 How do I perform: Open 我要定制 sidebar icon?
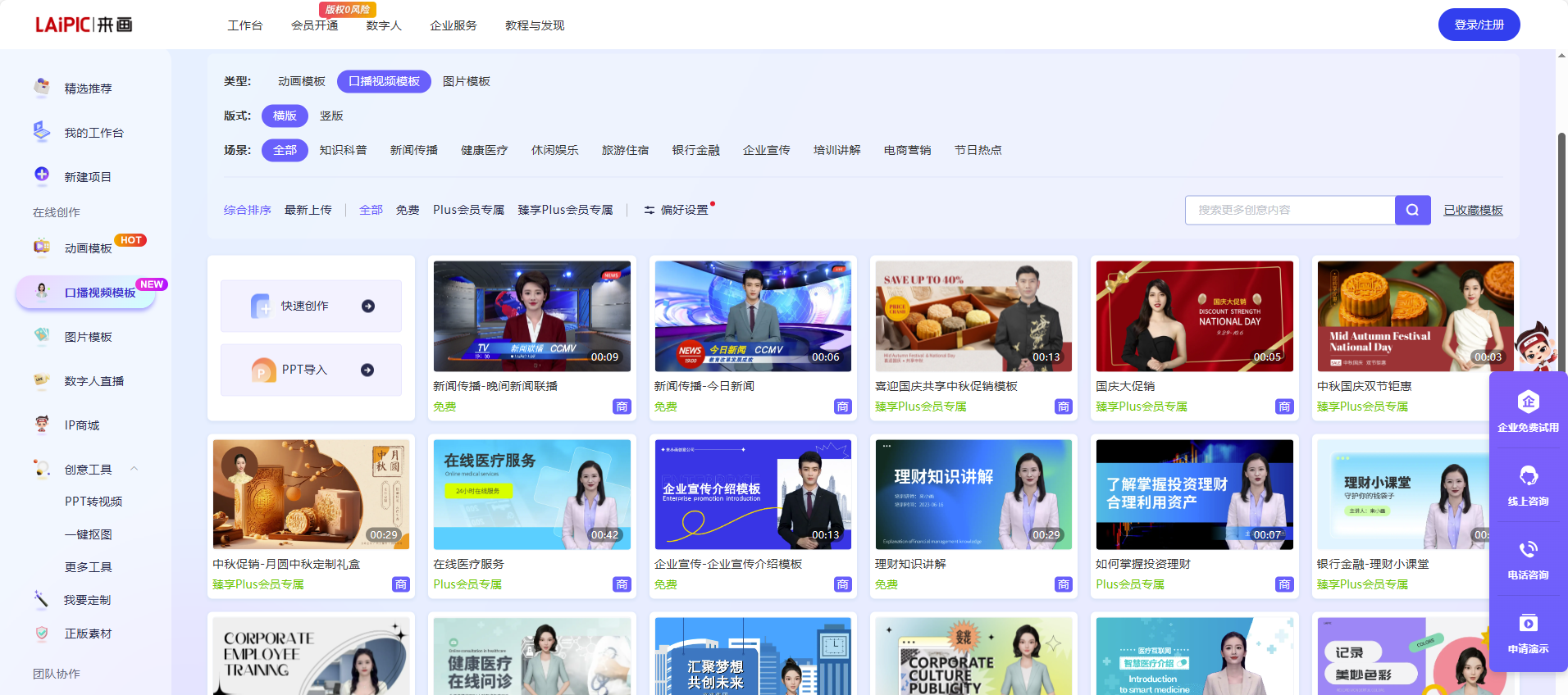pyautogui.click(x=42, y=599)
